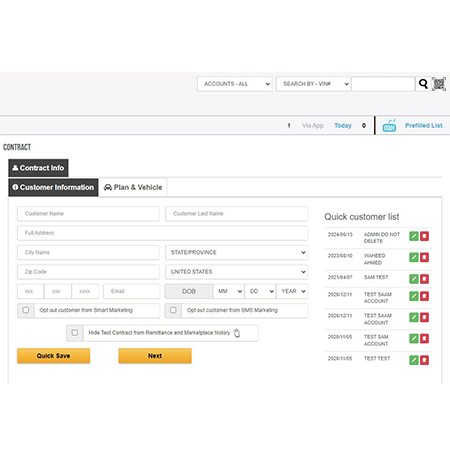The height and width of the screenshot is (450, 450).
Task: Open the Prefilled List link
Action: click(x=424, y=126)
